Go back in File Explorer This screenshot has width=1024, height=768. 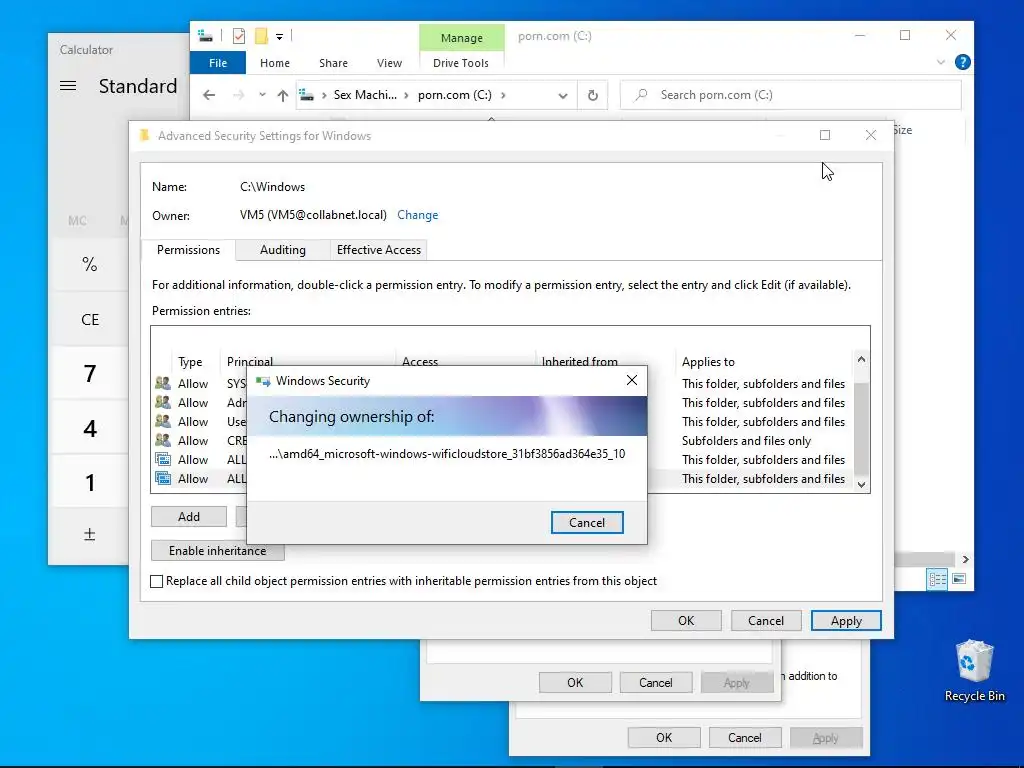(209, 95)
